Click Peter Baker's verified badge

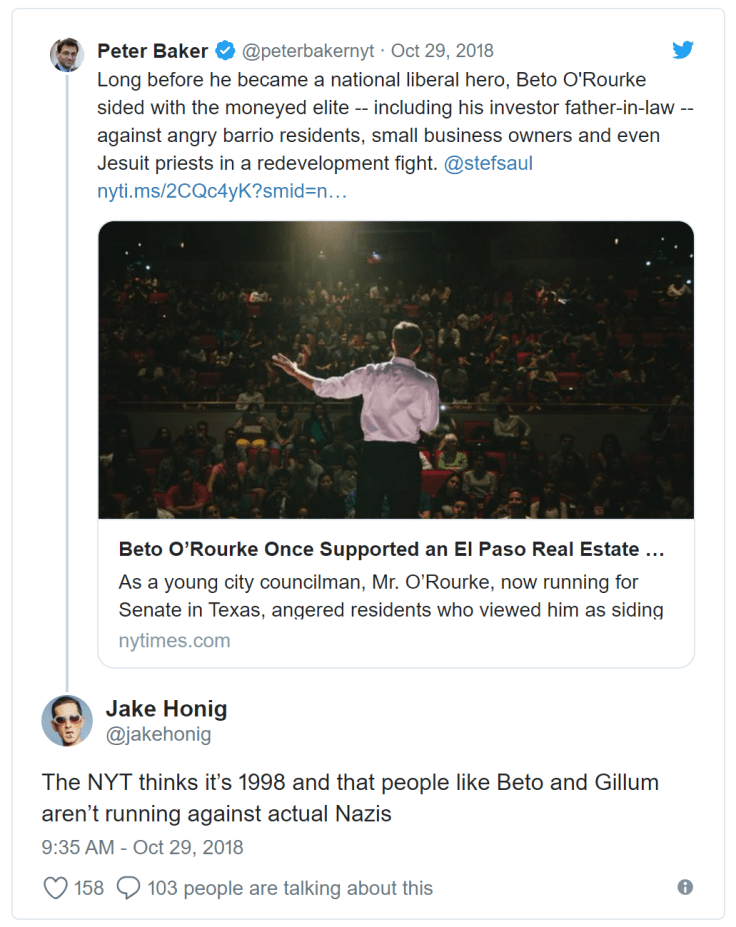[226, 51]
